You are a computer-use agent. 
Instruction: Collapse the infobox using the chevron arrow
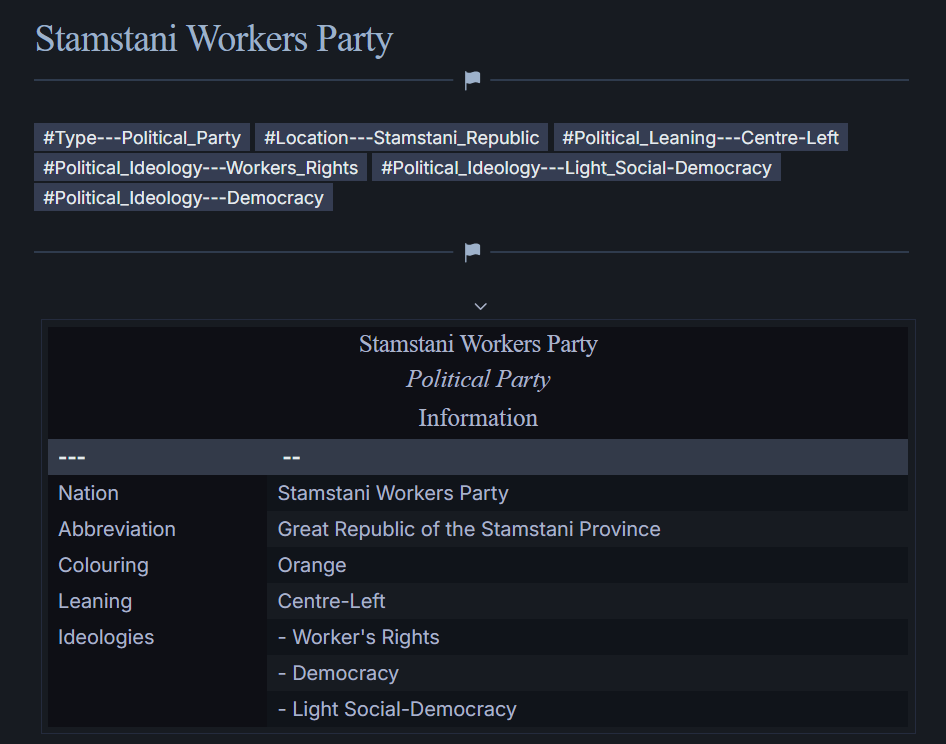[480, 306]
